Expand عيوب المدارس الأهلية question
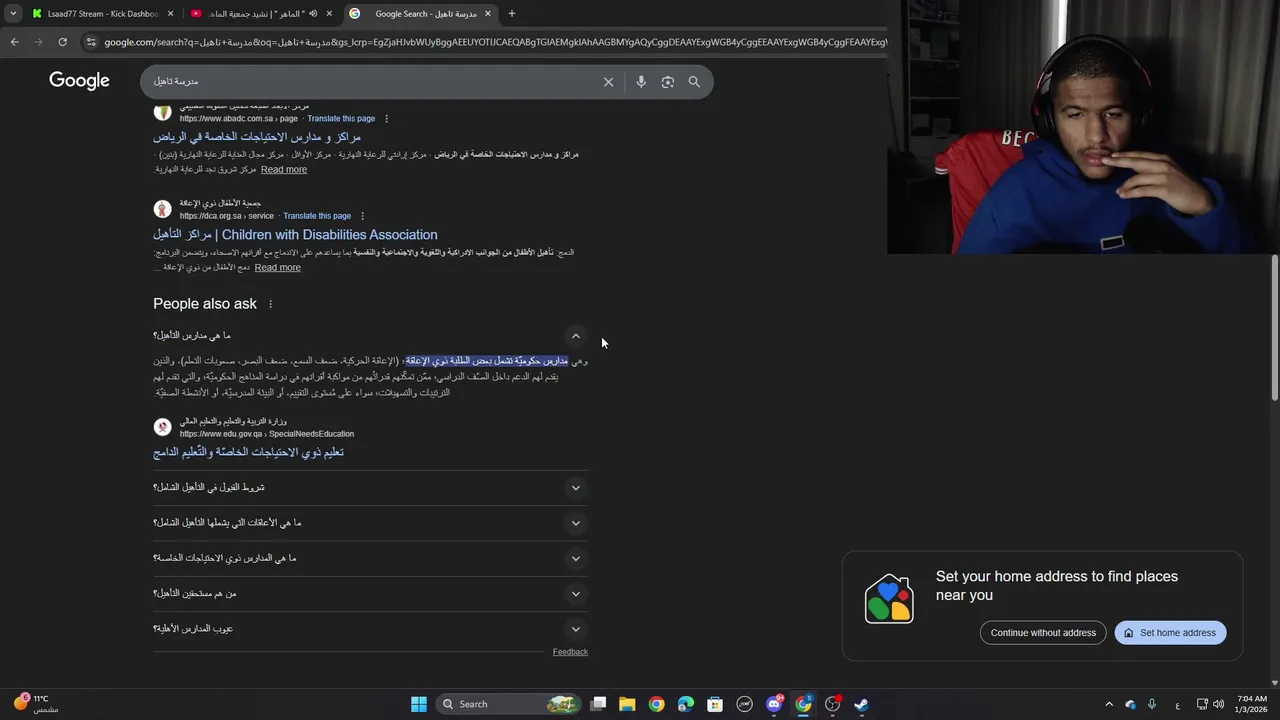Viewport: 1280px width, 720px height. tap(370, 629)
